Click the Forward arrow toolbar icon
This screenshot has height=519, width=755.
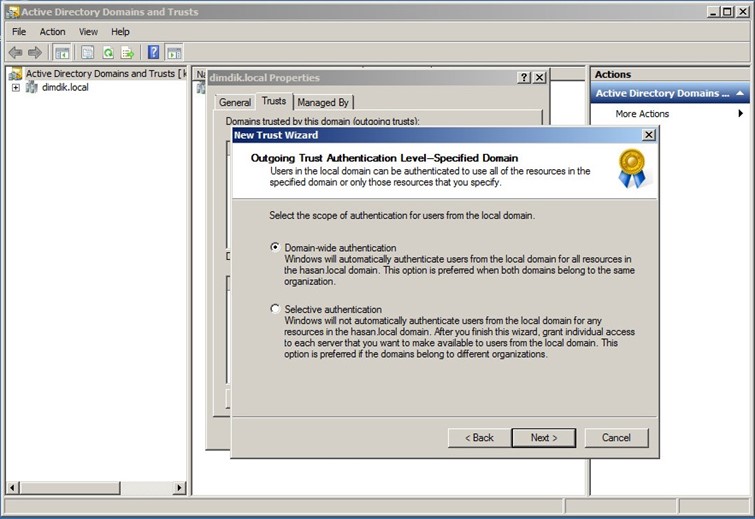(x=35, y=52)
